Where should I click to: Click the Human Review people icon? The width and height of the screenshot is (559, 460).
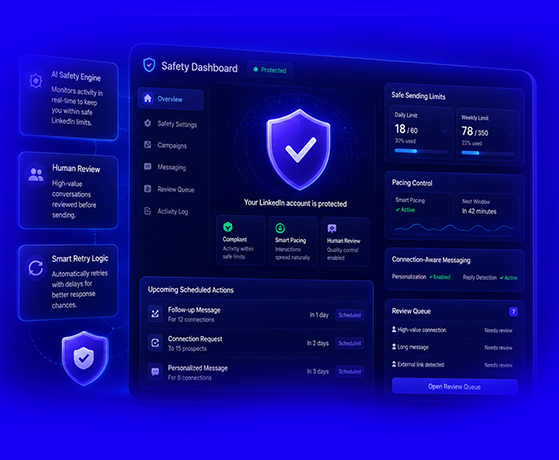36,175
